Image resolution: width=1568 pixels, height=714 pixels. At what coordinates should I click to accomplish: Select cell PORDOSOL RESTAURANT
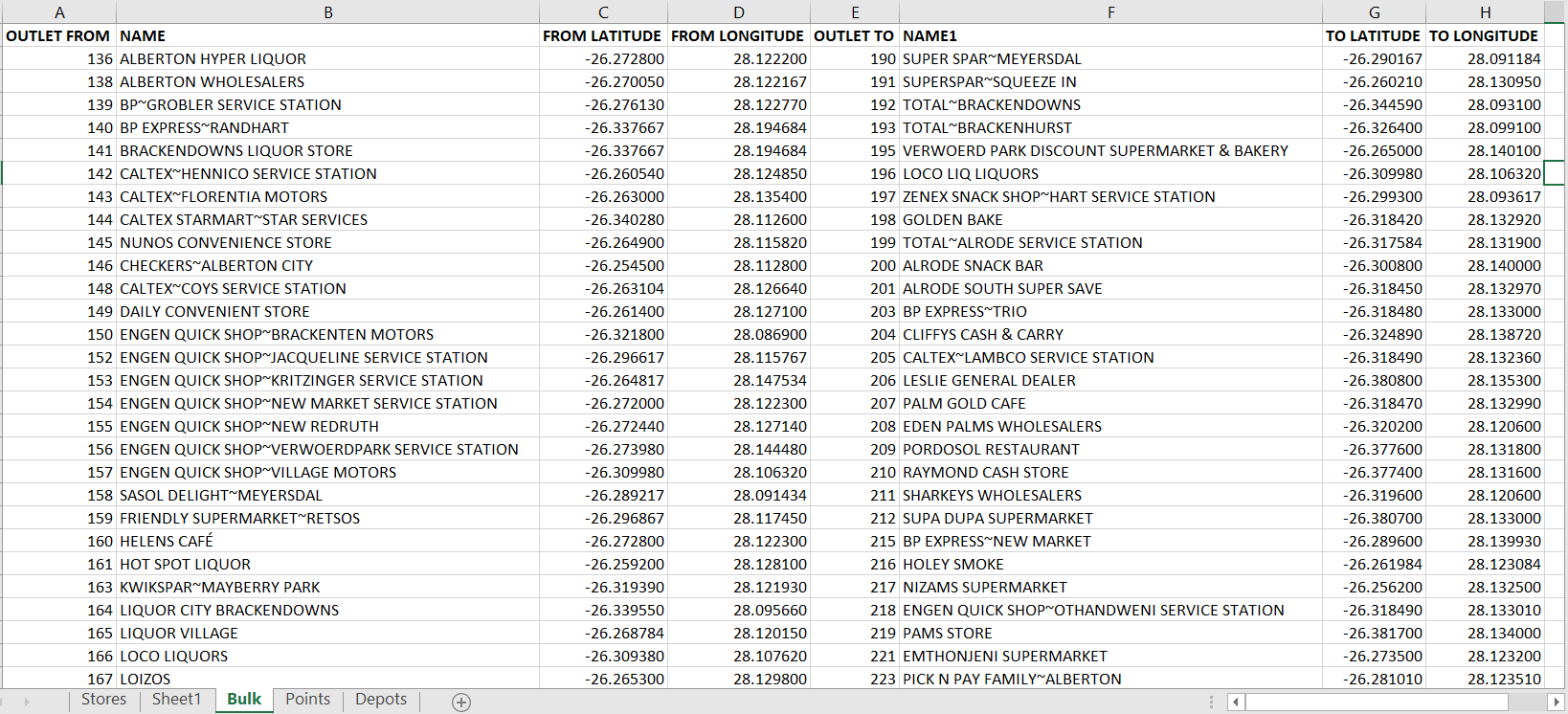[x=1110, y=449]
